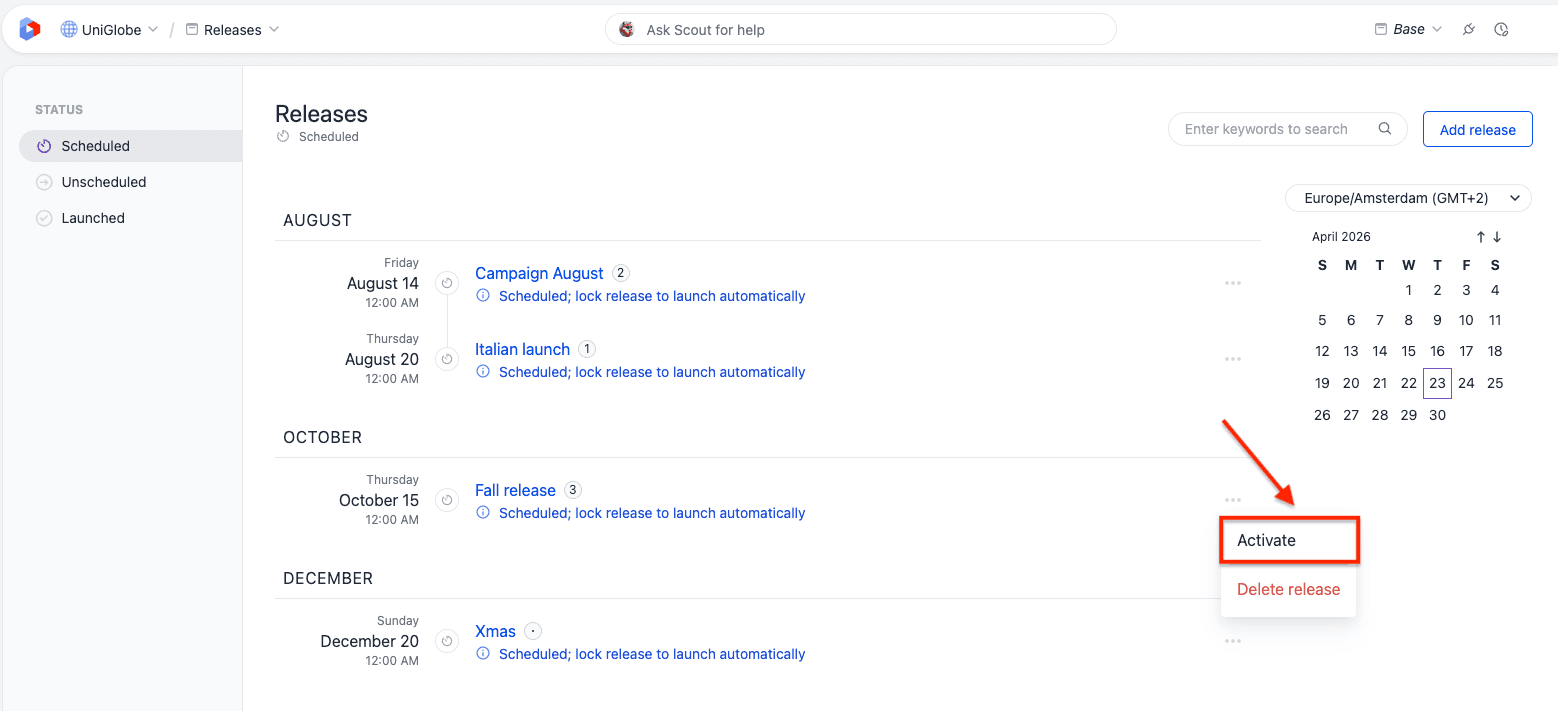The width and height of the screenshot is (1558, 711).
Task: Open the Base environment dropdown
Action: tap(1408, 29)
